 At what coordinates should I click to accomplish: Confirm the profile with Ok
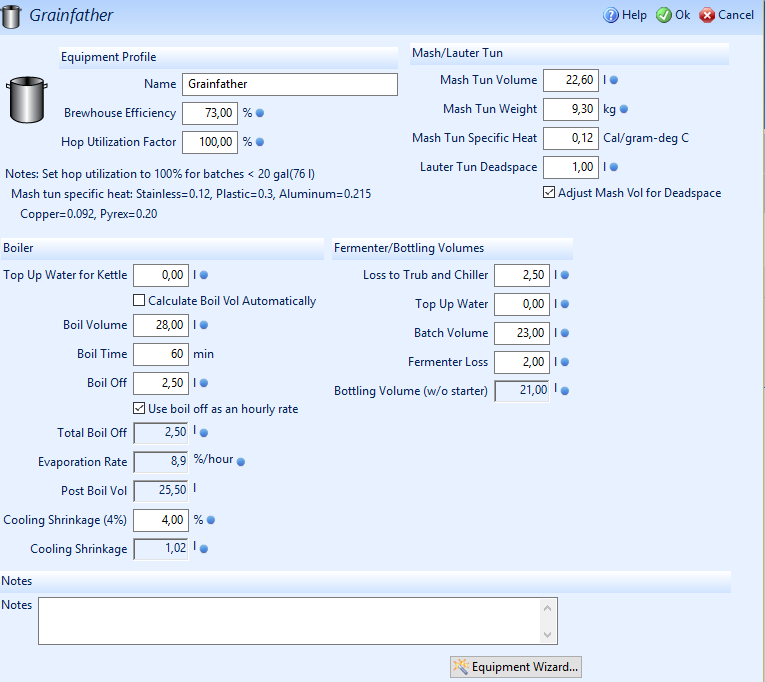(673, 15)
